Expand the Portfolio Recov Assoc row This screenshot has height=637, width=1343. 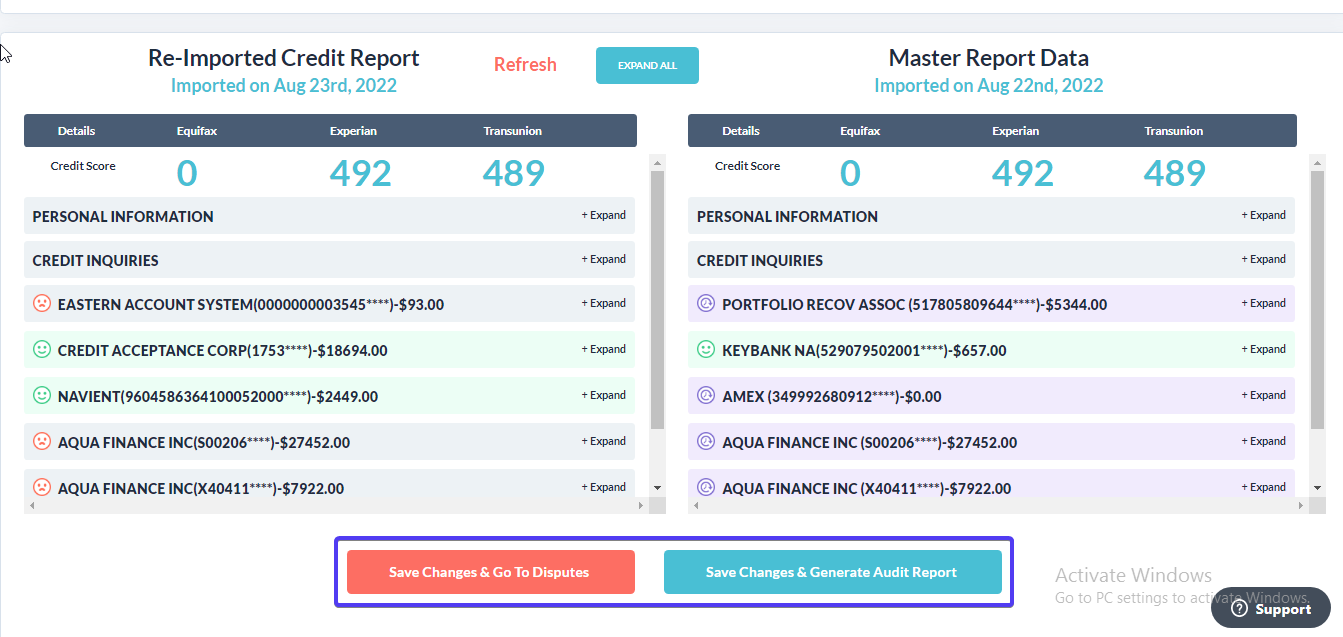[x=1267, y=303]
